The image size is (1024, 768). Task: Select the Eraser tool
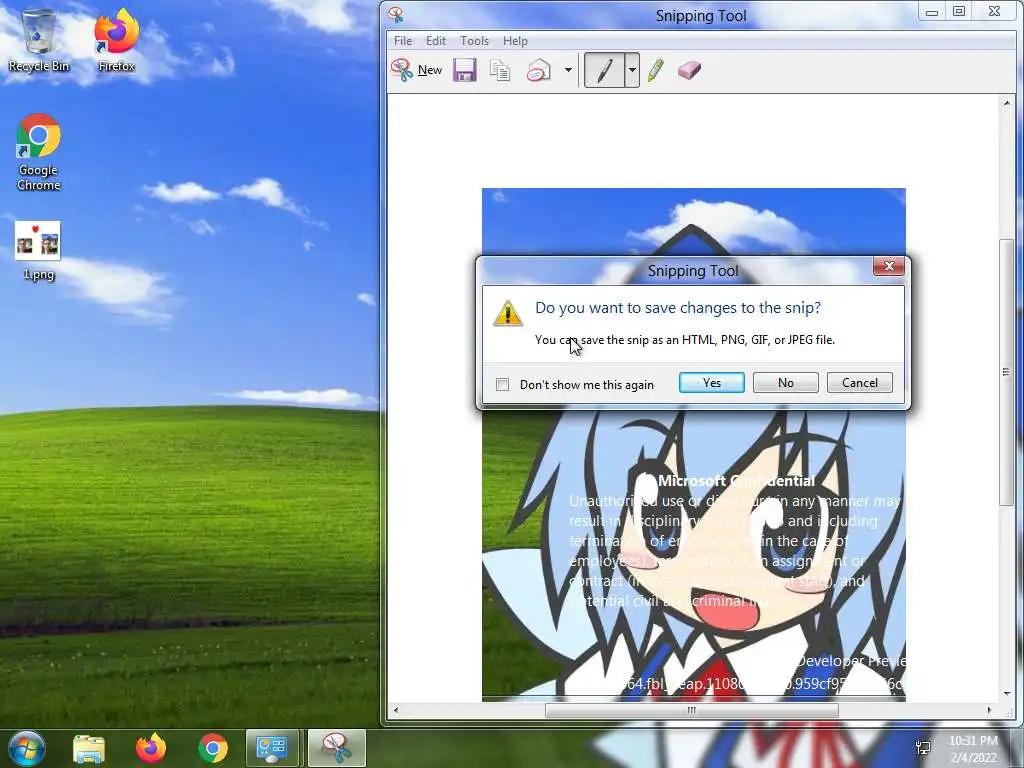tap(689, 70)
